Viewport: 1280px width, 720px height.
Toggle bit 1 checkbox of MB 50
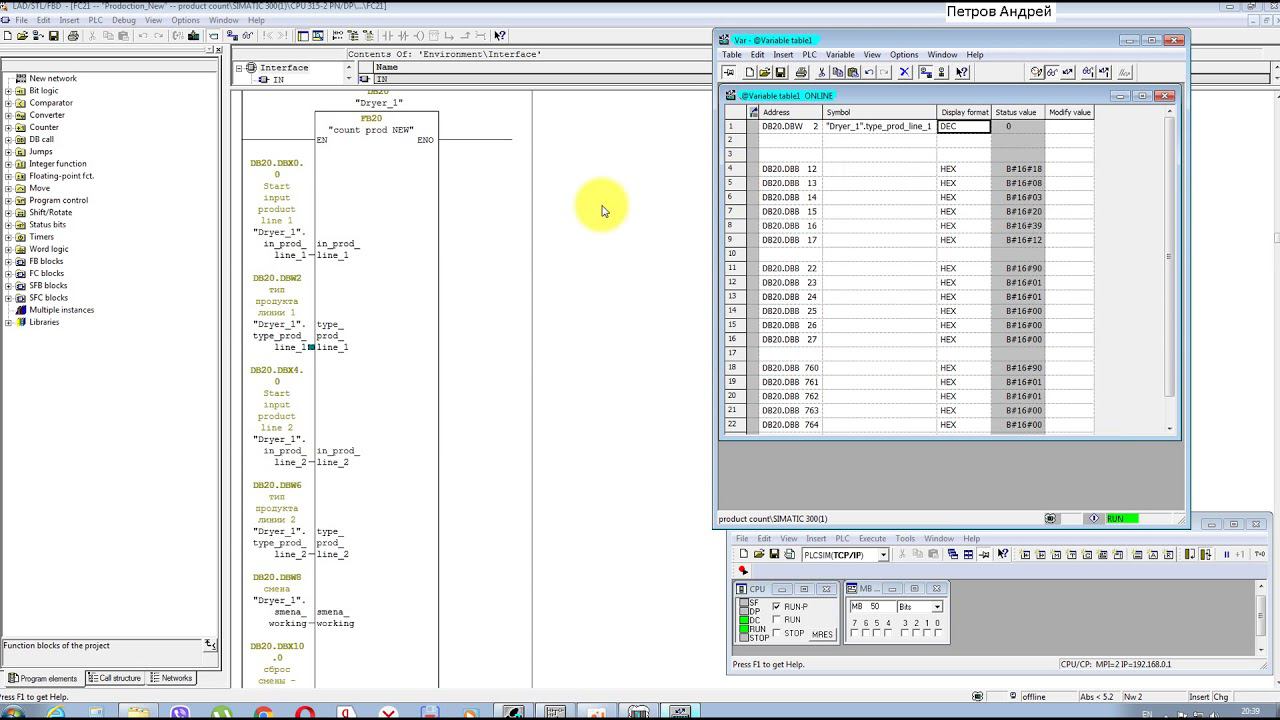pyautogui.click(x=926, y=633)
